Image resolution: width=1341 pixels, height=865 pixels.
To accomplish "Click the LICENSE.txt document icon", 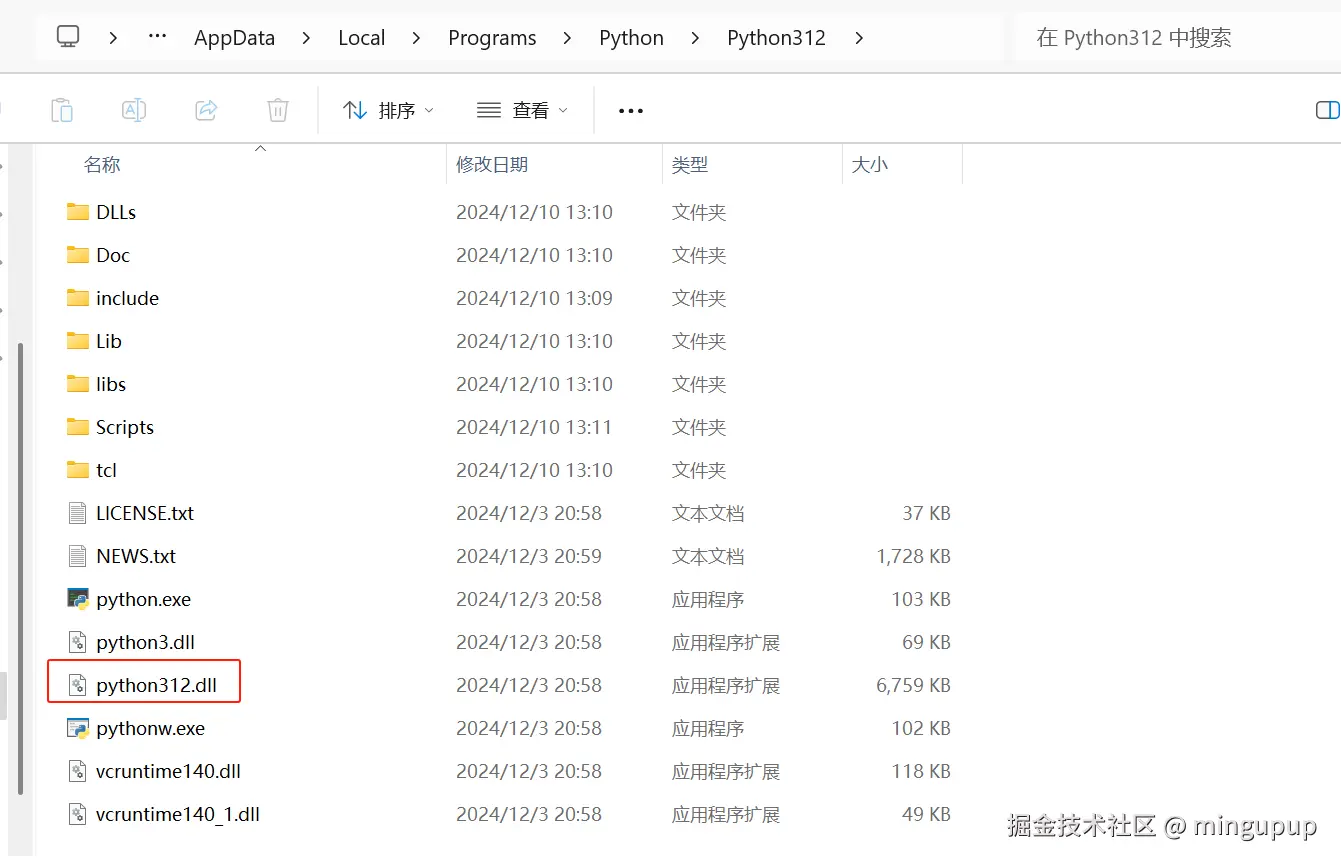I will tap(78, 513).
